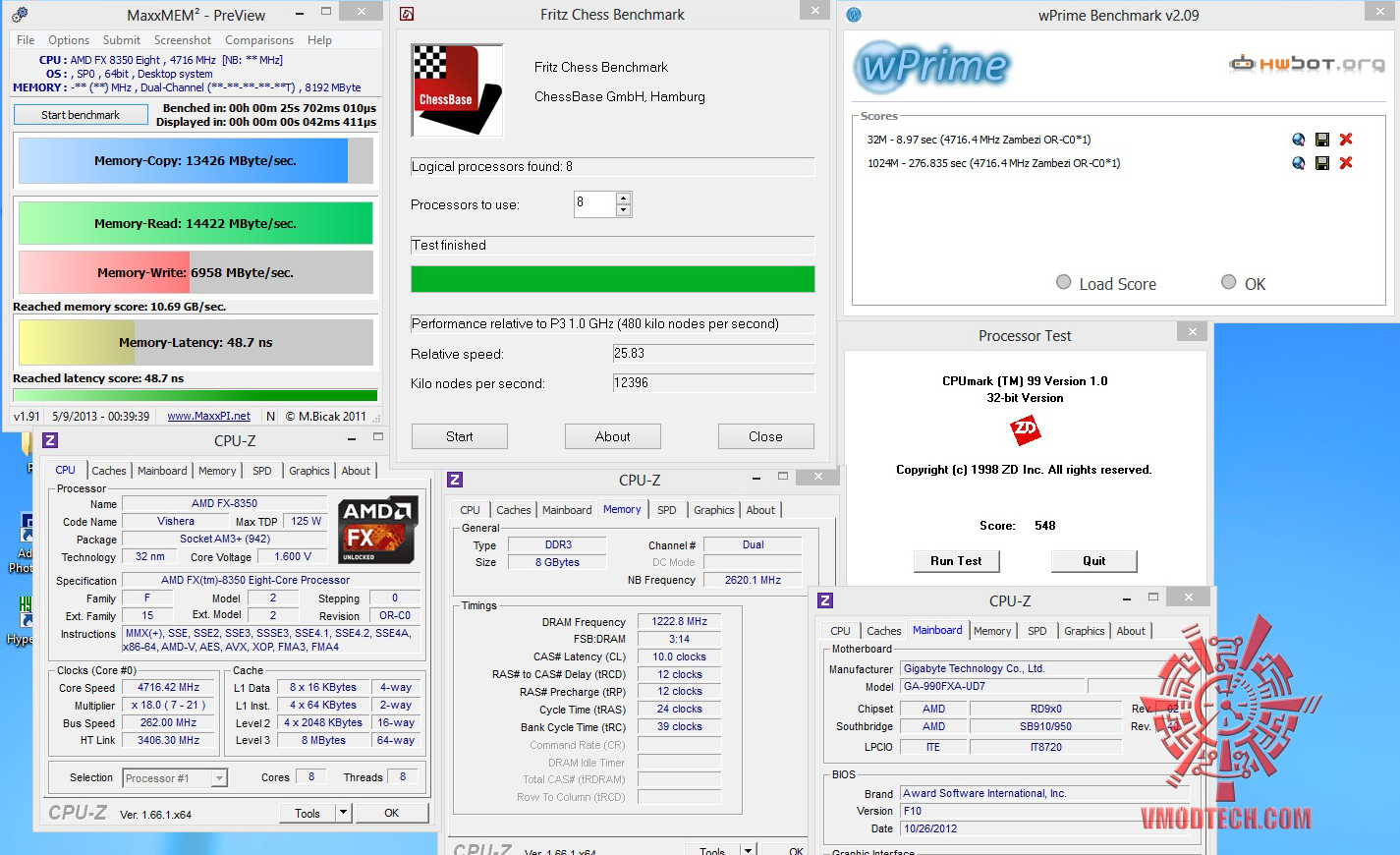This screenshot has width=1400, height=855.
Task: Click the wPrime Benchmark title bar icon
Action: click(854, 15)
